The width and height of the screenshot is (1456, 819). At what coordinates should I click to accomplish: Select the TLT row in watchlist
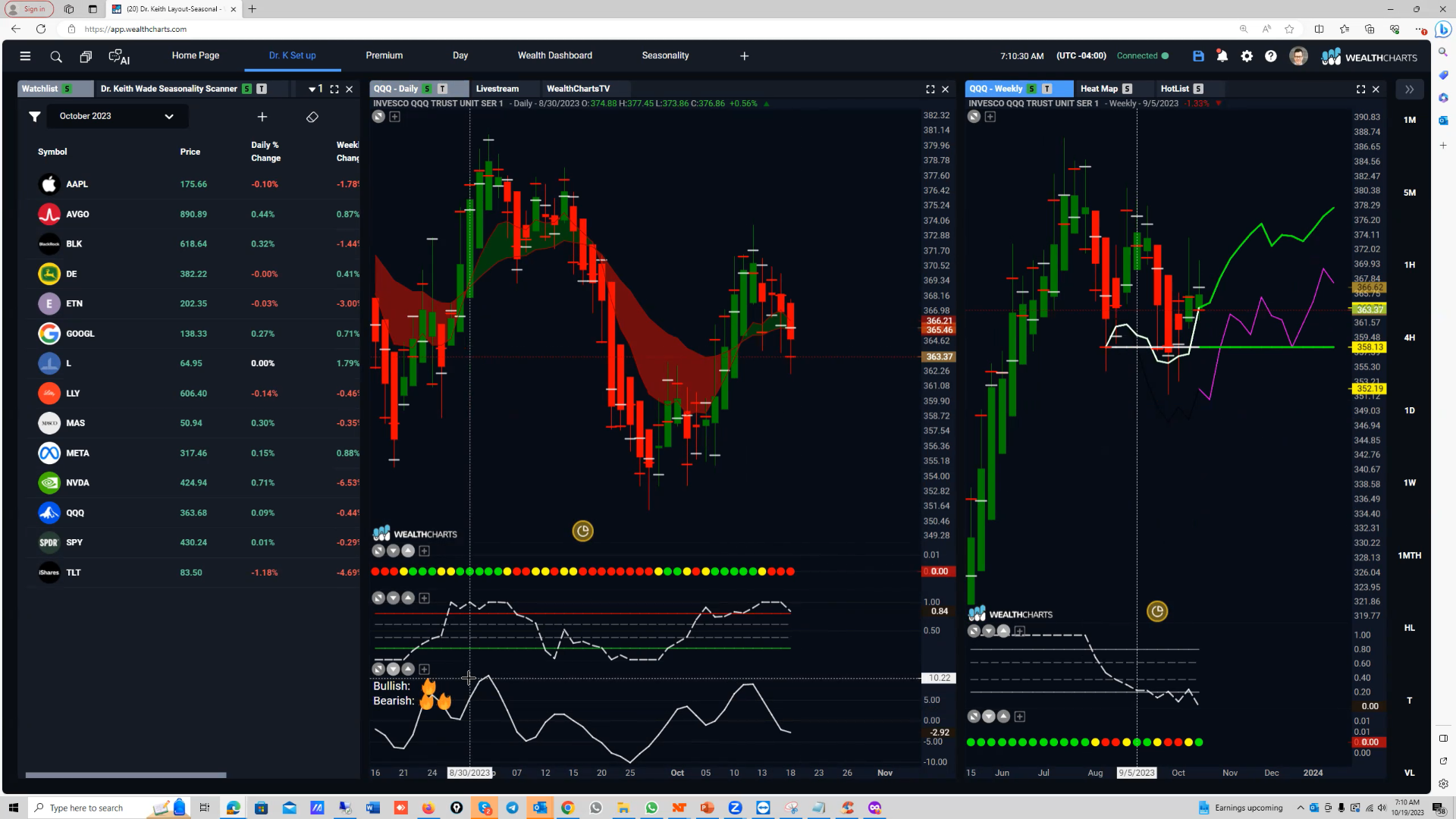tap(193, 573)
